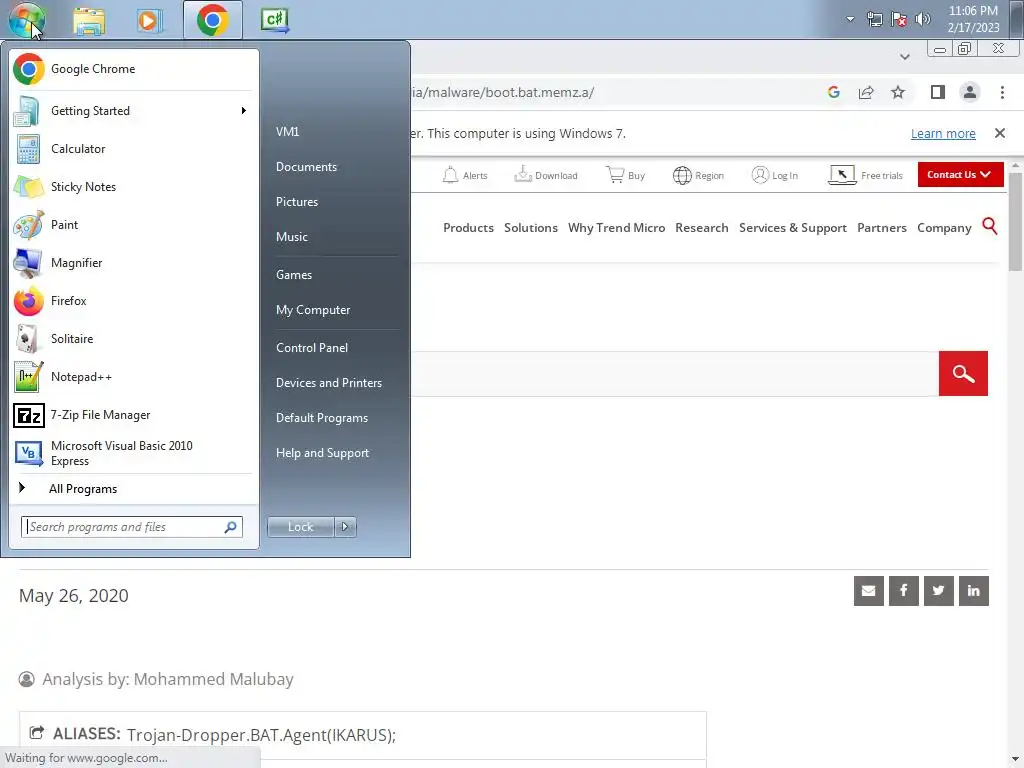Screen dimensions: 1024x768
Task: Switch to Chrome on the taskbar
Action: click(212, 20)
